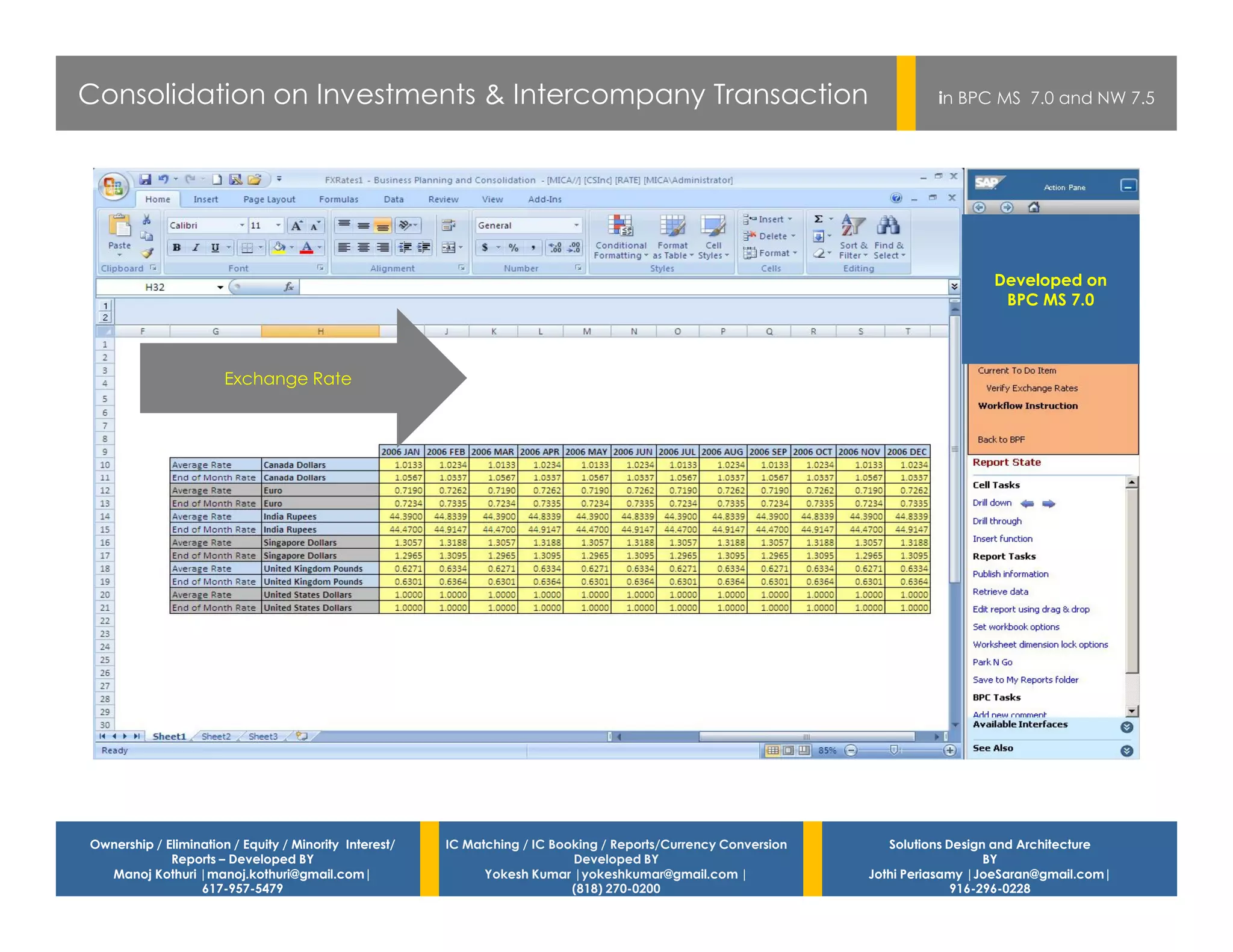The height and width of the screenshot is (952, 1233).
Task: Click Back to BPF link
Action: 1001,439
